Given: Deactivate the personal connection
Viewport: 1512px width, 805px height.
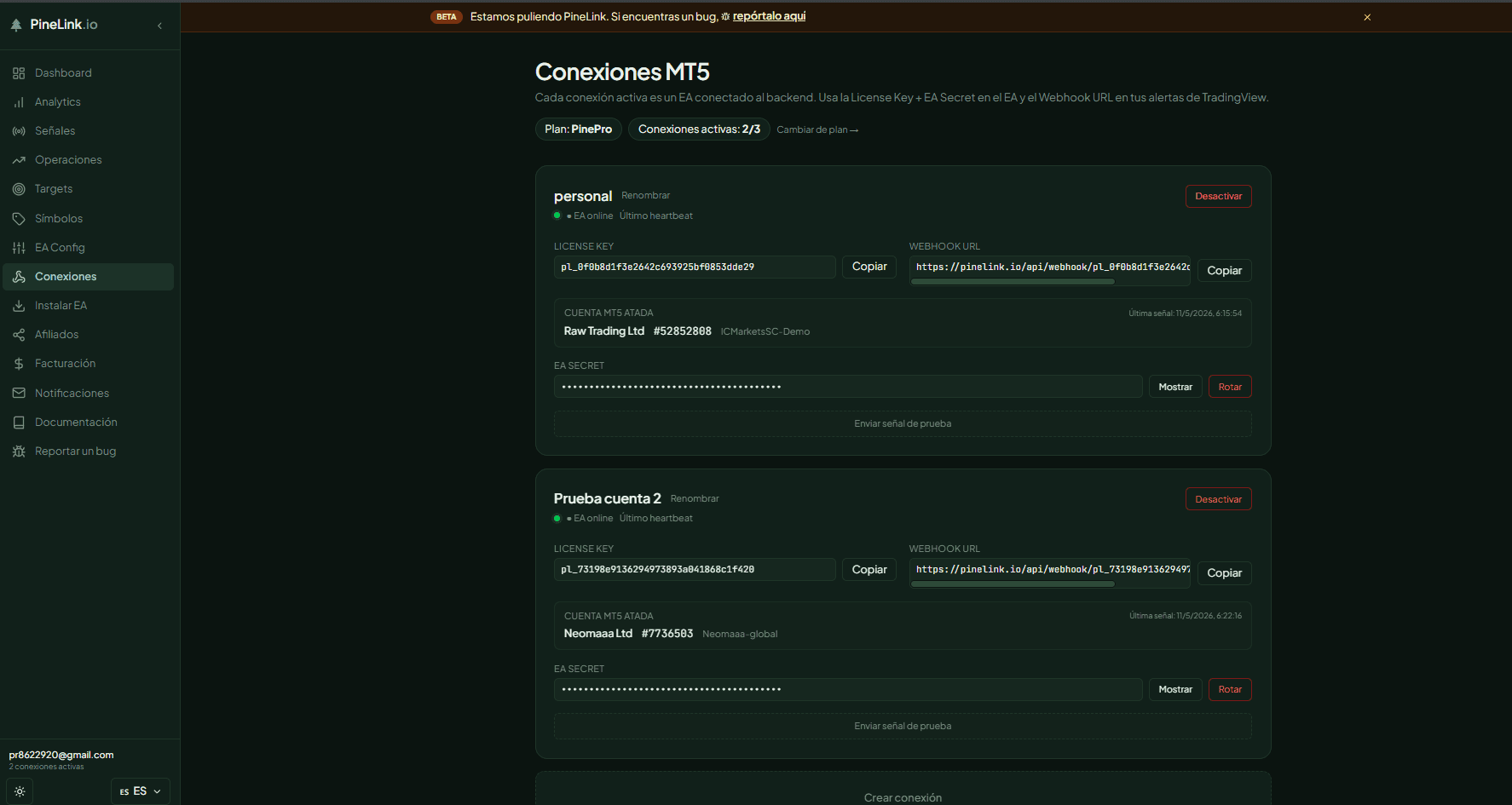Looking at the screenshot, I should click(1219, 197).
